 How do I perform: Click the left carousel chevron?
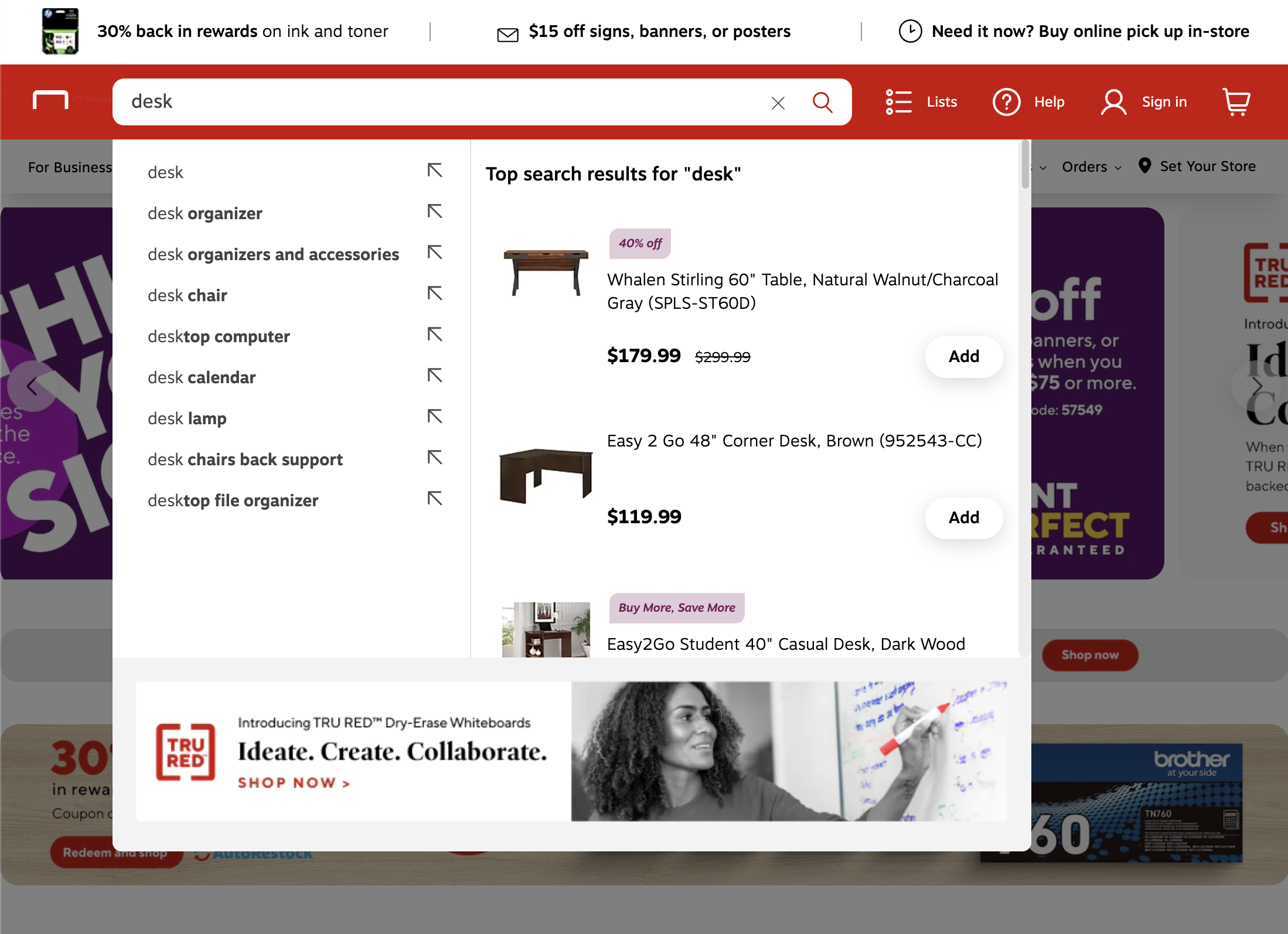coord(32,386)
